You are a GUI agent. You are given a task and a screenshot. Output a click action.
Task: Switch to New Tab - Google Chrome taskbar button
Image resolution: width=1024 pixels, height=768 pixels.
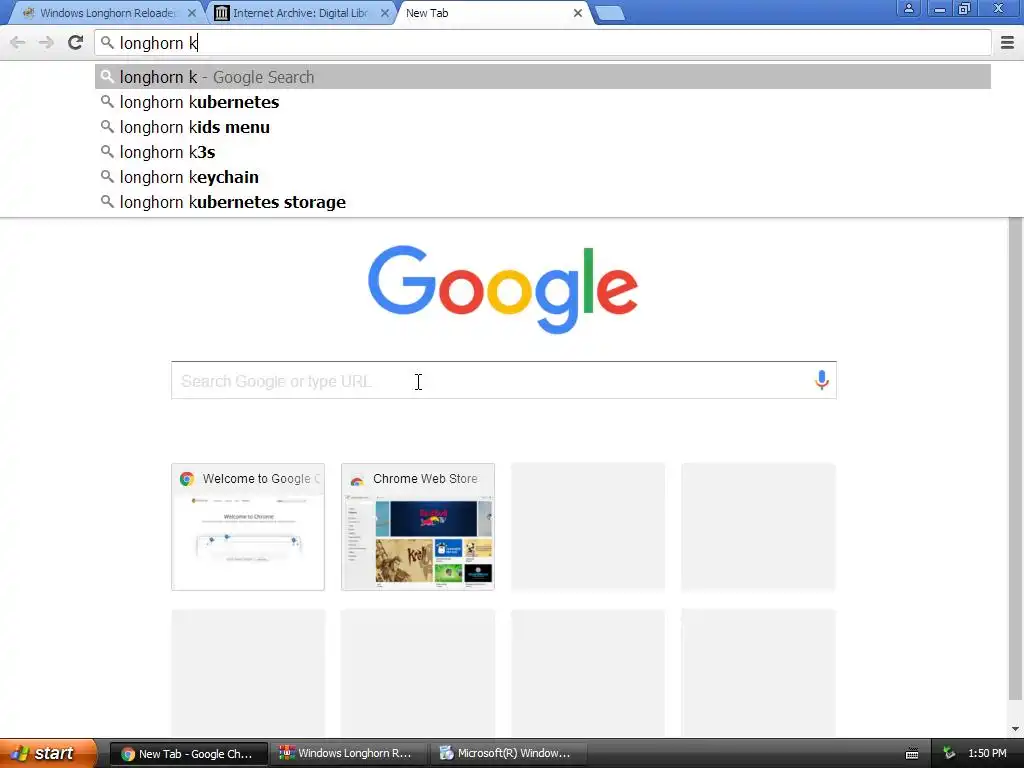tap(188, 754)
